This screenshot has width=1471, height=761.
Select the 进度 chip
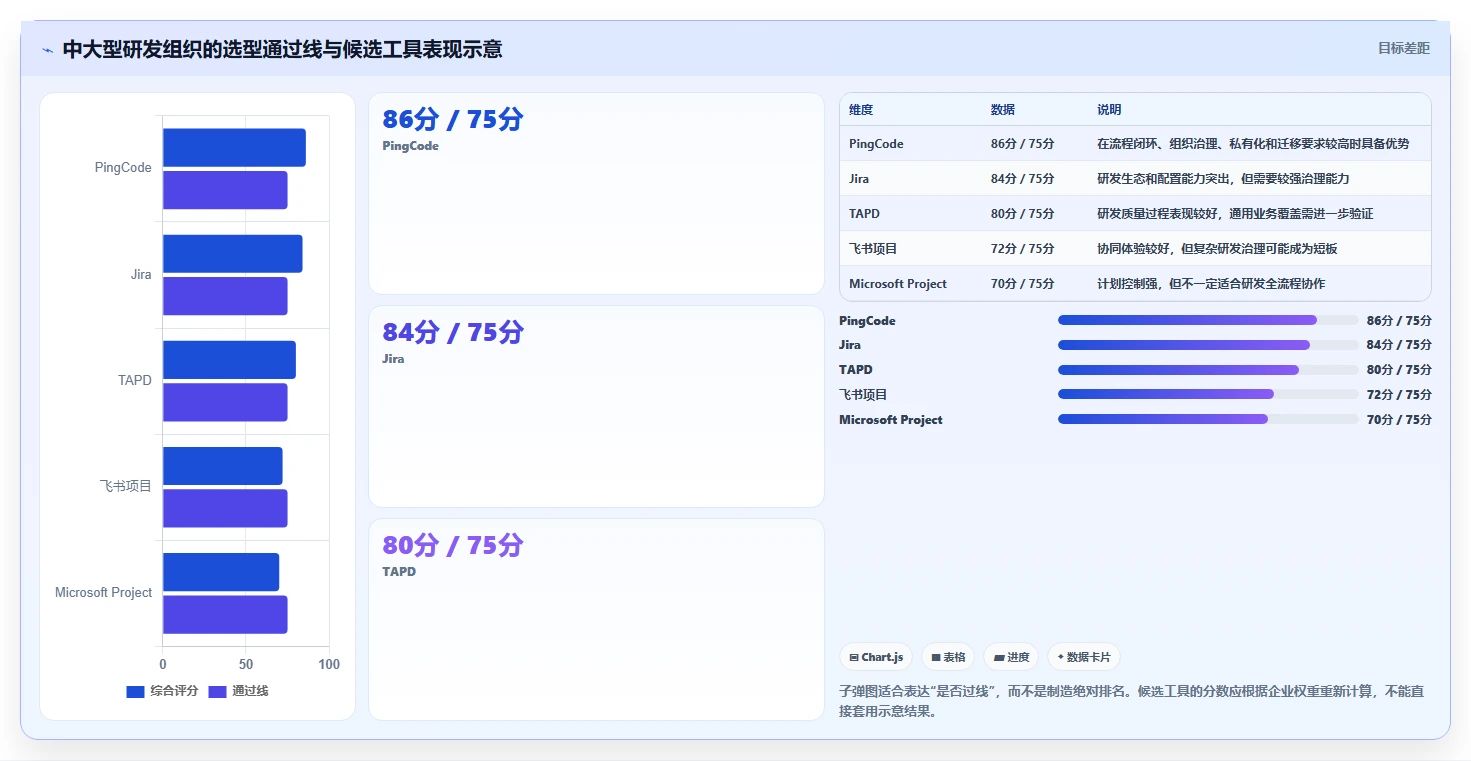1011,657
